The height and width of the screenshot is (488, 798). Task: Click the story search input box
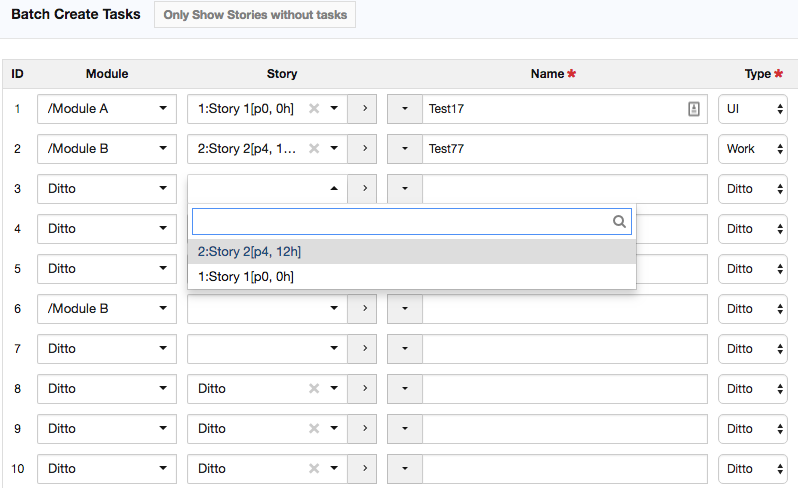[x=400, y=222]
